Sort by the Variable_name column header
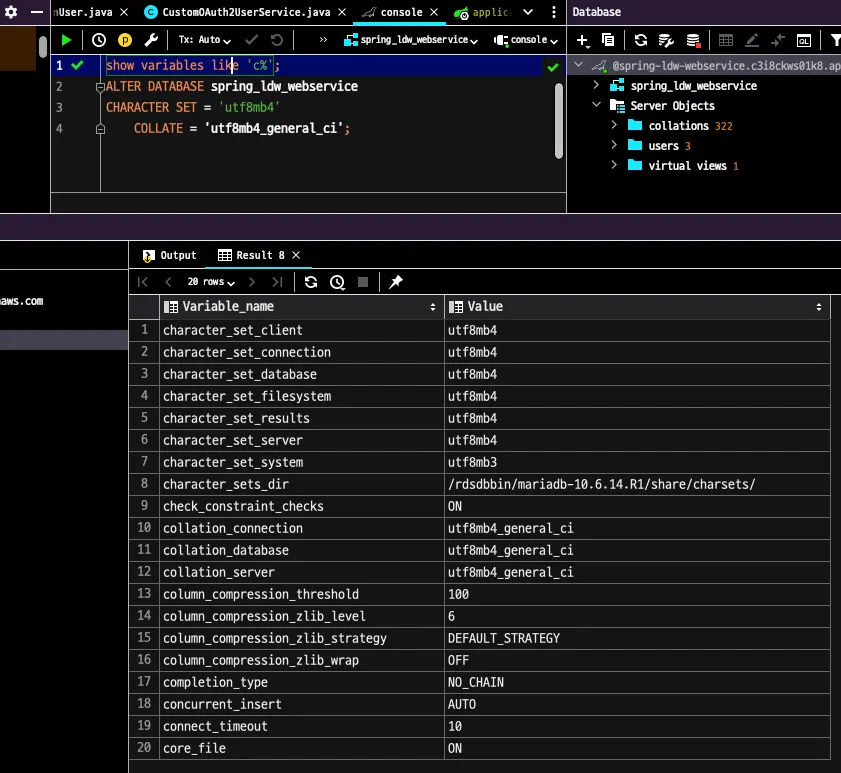The image size is (841, 773). click(x=227, y=307)
